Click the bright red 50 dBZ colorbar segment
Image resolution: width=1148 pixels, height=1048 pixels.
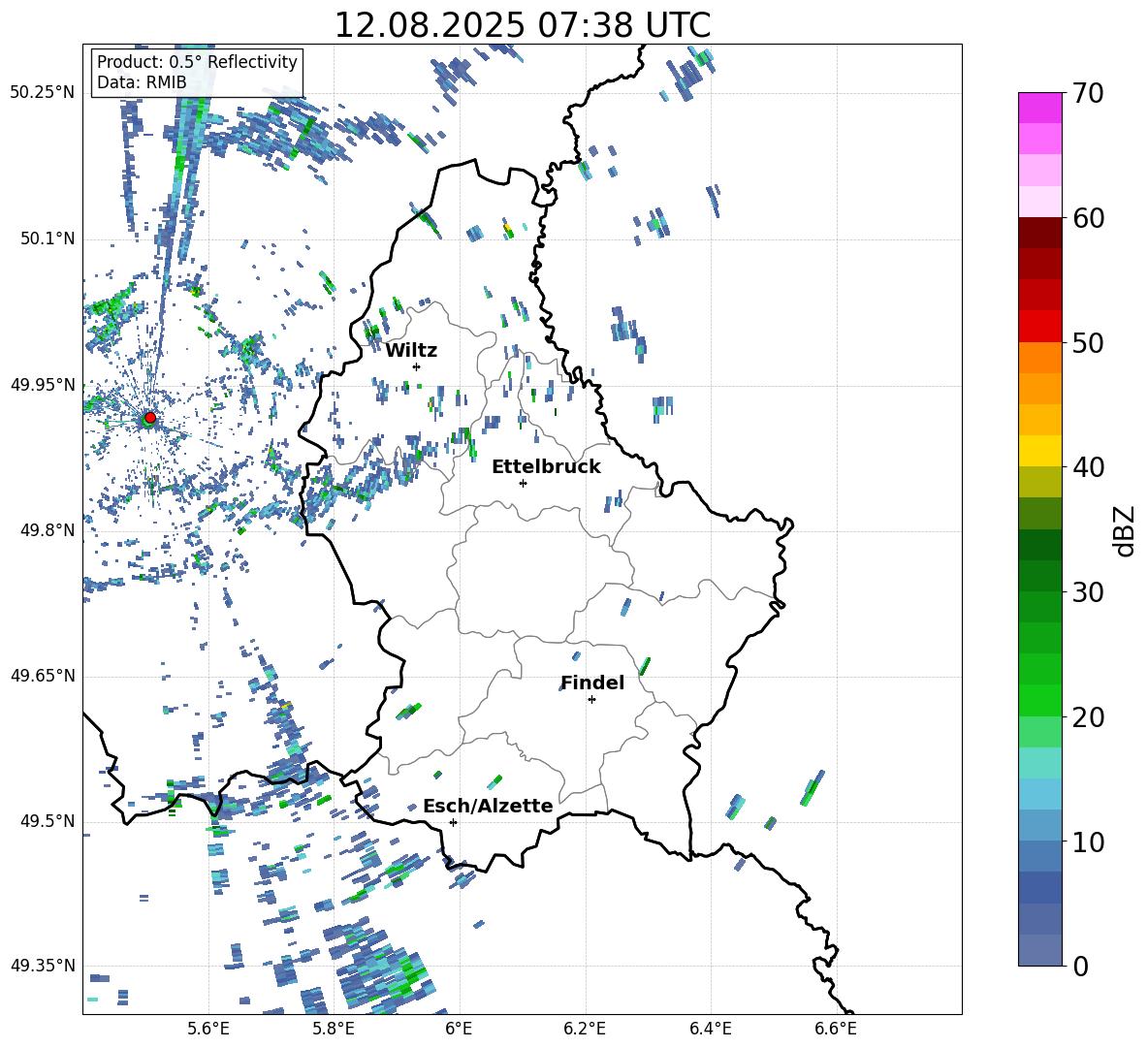[1040, 327]
